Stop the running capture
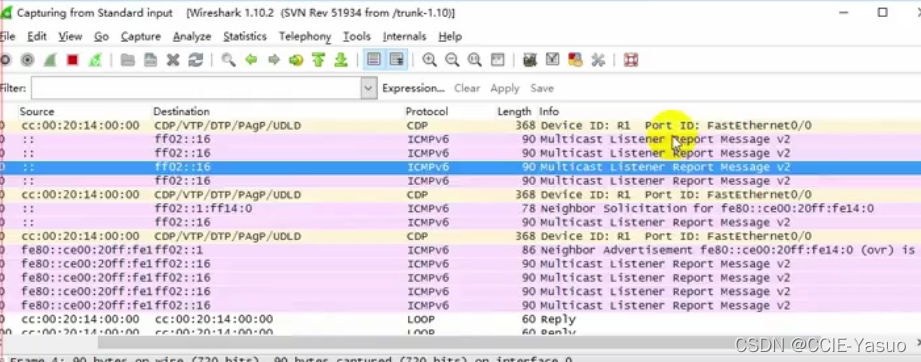Screen dimensions: 921x362 73,60
